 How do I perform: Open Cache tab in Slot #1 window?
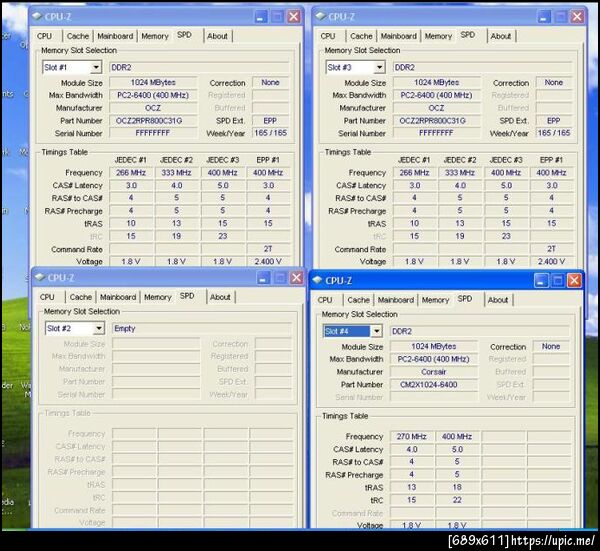tap(78, 36)
